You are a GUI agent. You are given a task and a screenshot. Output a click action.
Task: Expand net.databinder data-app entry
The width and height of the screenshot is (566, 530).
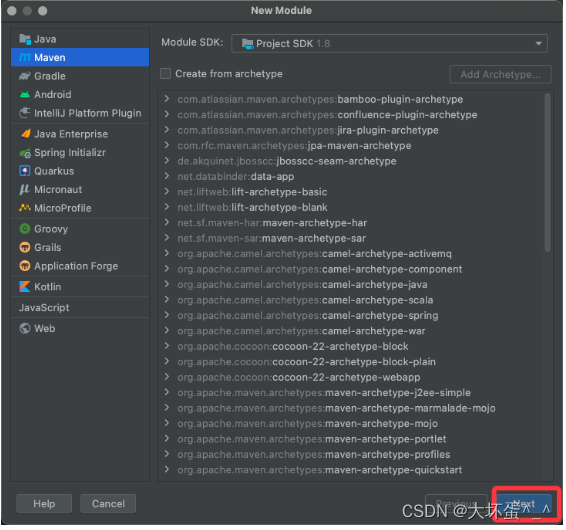167,176
